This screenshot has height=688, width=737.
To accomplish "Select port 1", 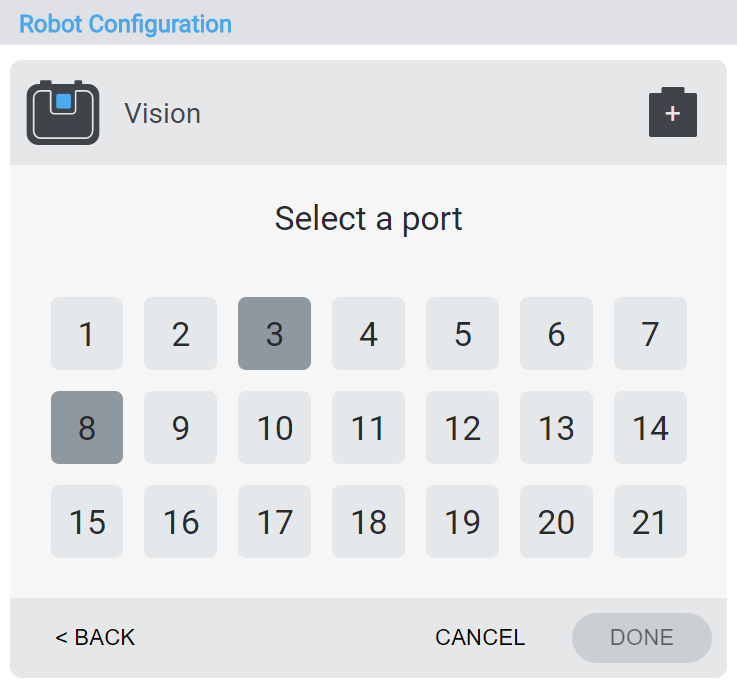I will click(x=87, y=334).
